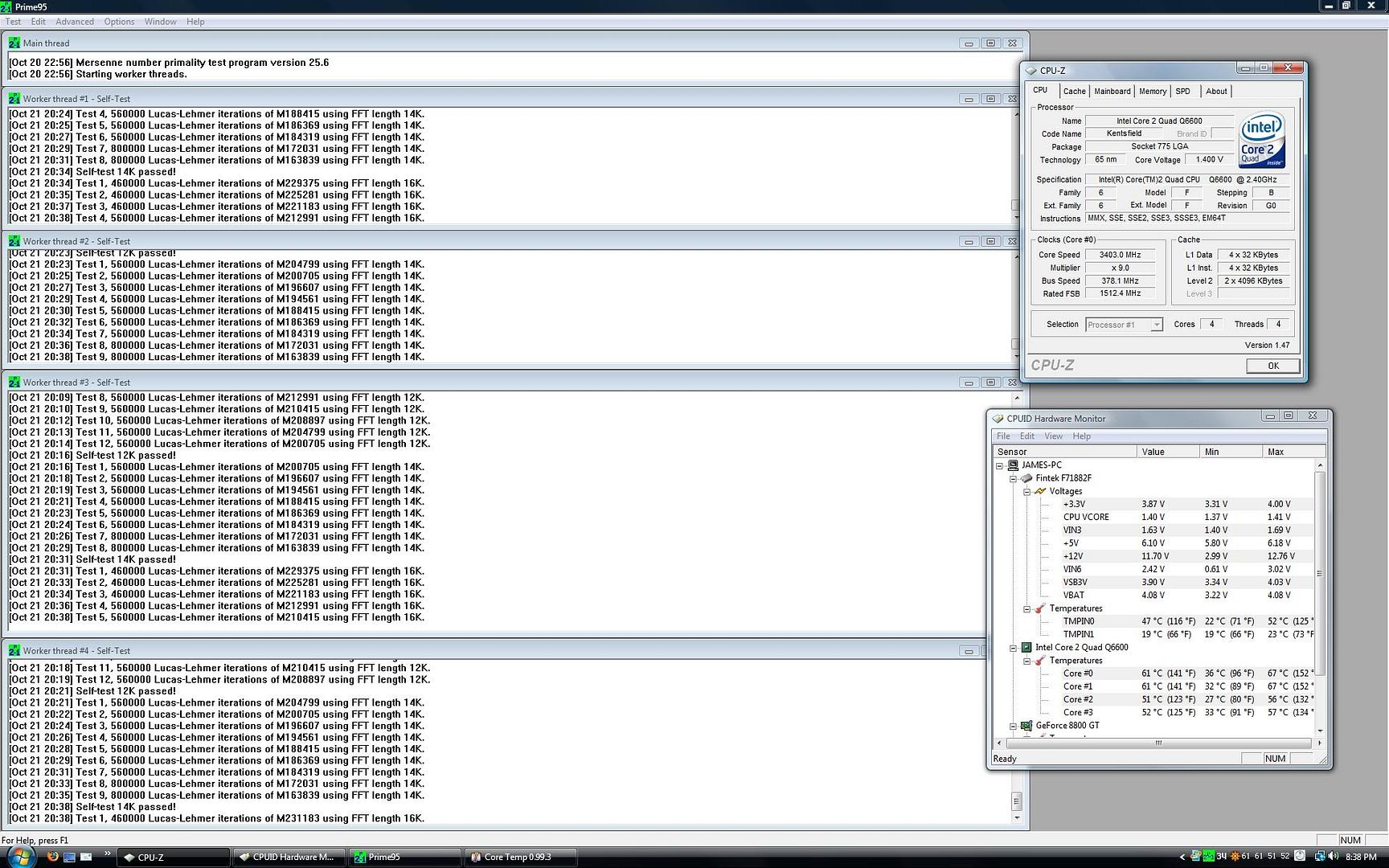Image resolution: width=1389 pixels, height=868 pixels.
Task: Show hidden tray icons with the arrow
Action: tap(1182, 857)
